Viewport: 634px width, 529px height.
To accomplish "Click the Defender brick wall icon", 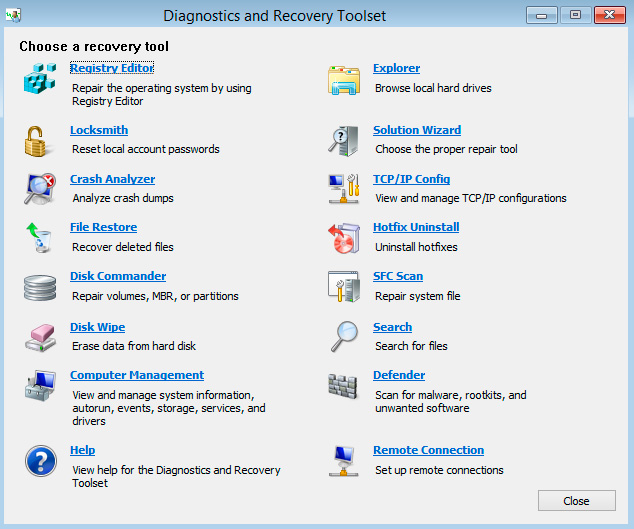I will (x=344, y=386).
